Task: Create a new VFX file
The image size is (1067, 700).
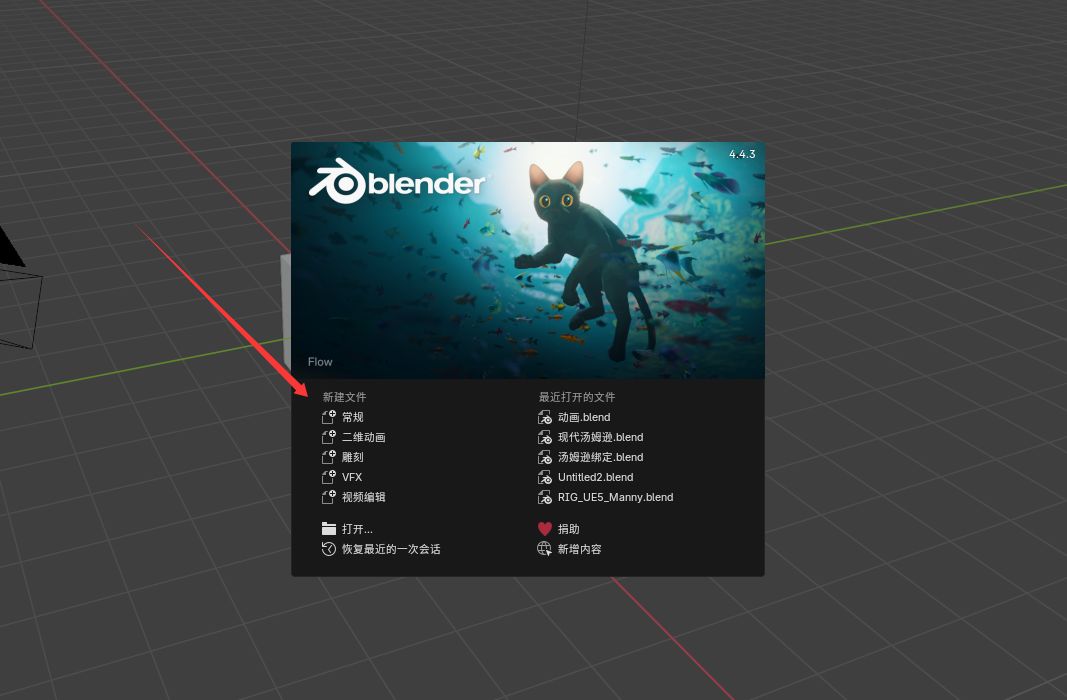Action: point(352,477)
